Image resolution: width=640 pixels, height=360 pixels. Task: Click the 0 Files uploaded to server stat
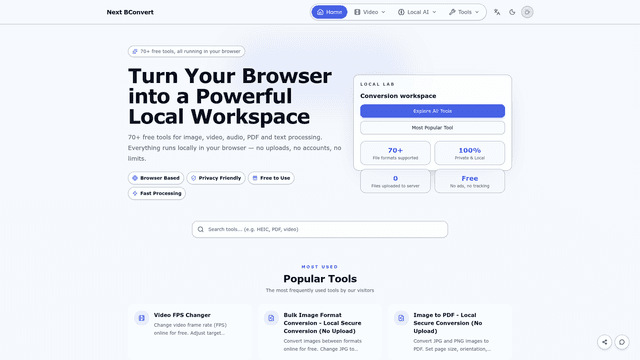(395, 181)
